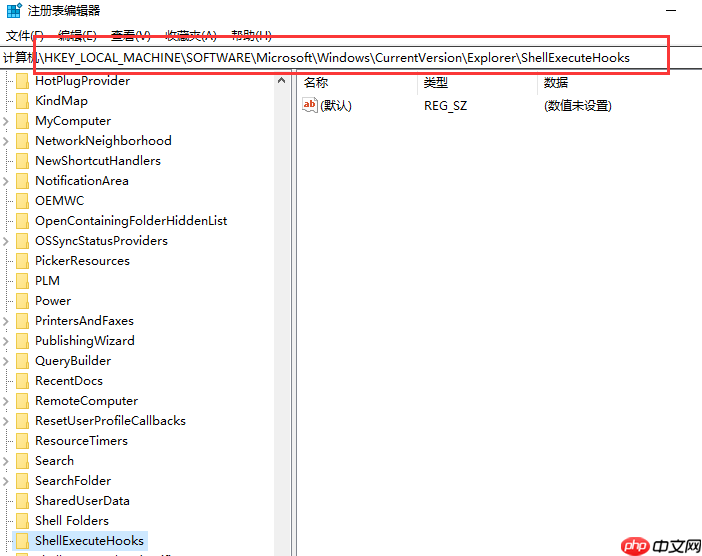Click the OpenContainingFolderHiddenList folder icon
Image resolution: width=702 pixels, height=556 pixels.
point(22,221)
